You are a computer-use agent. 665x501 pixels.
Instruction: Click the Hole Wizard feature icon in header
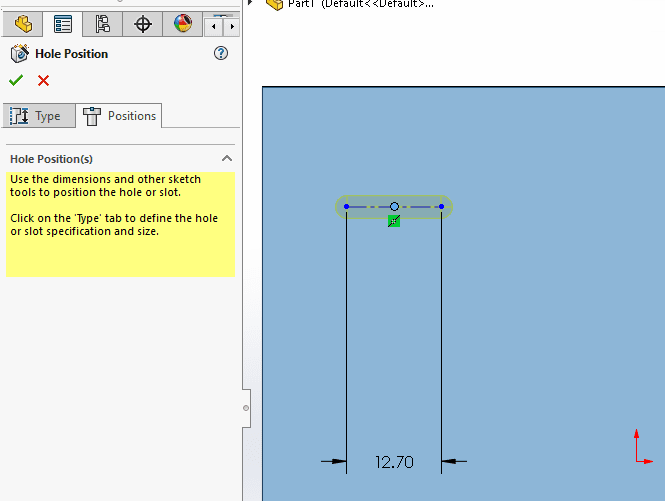(x=20, y=54)
